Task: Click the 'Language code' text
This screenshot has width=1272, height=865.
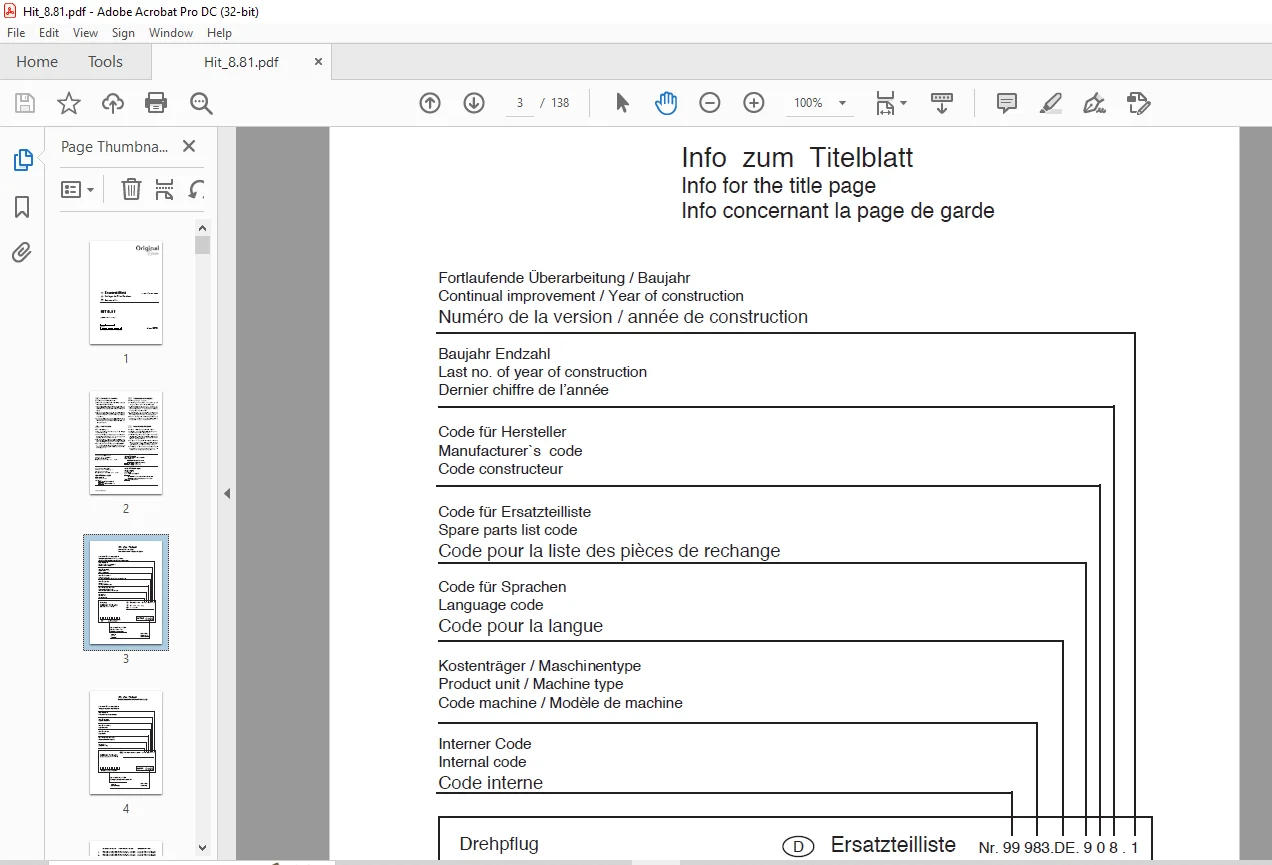Action: coord(491,605)
